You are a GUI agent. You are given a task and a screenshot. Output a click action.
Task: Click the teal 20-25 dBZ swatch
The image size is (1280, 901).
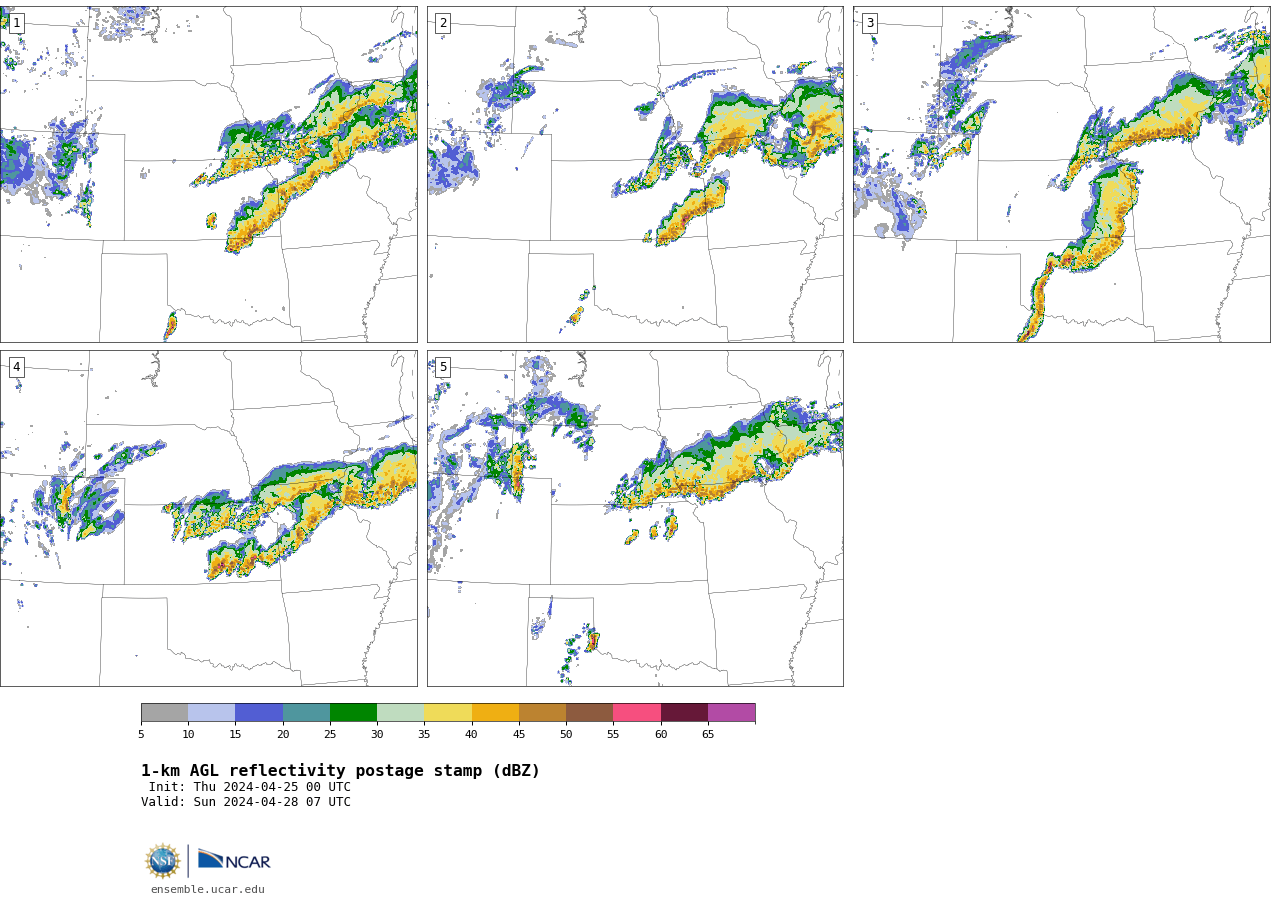point(306,713)
